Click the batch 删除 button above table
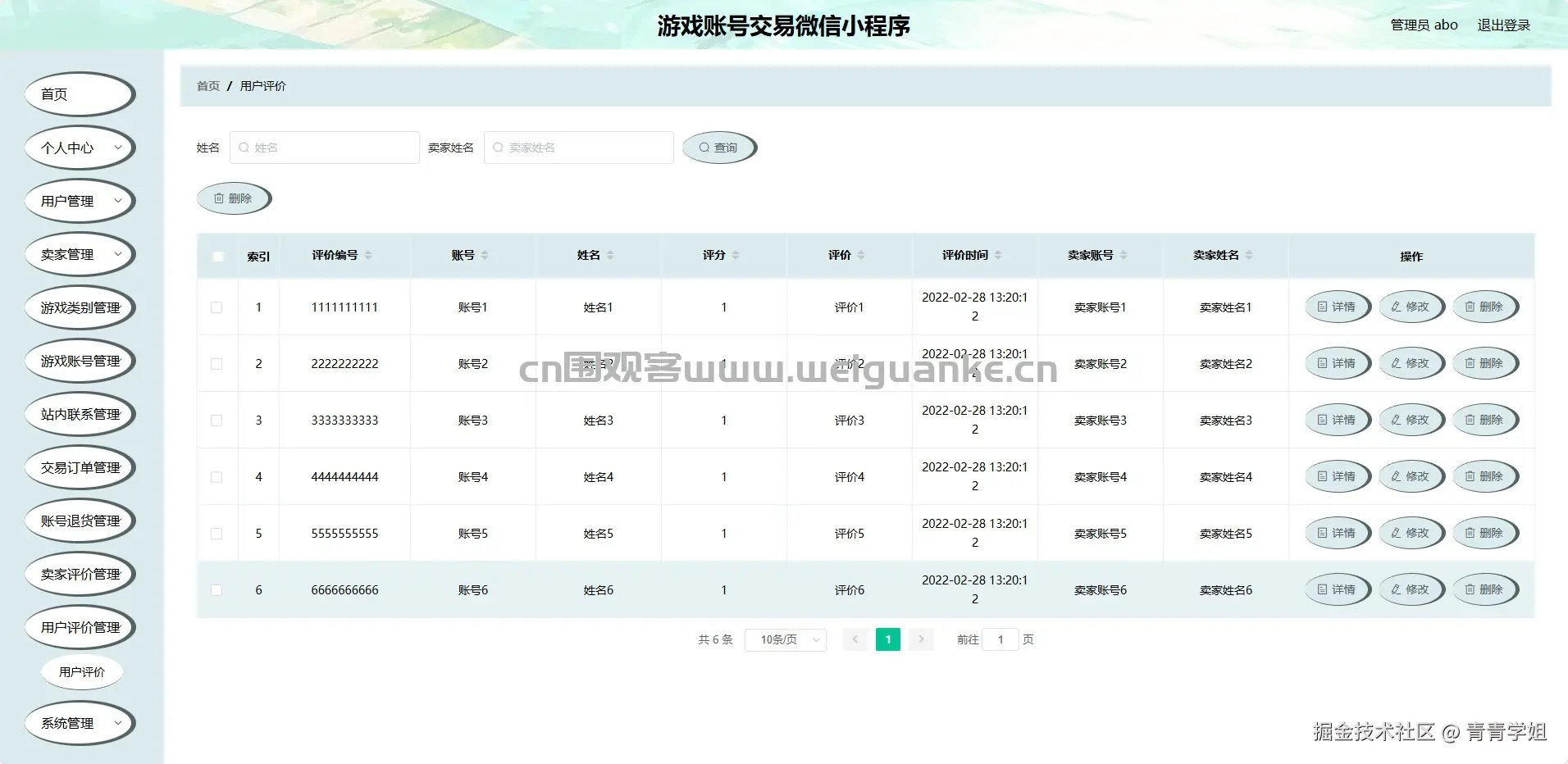Viewport: 1568px width, 764px height. point(234,198)
